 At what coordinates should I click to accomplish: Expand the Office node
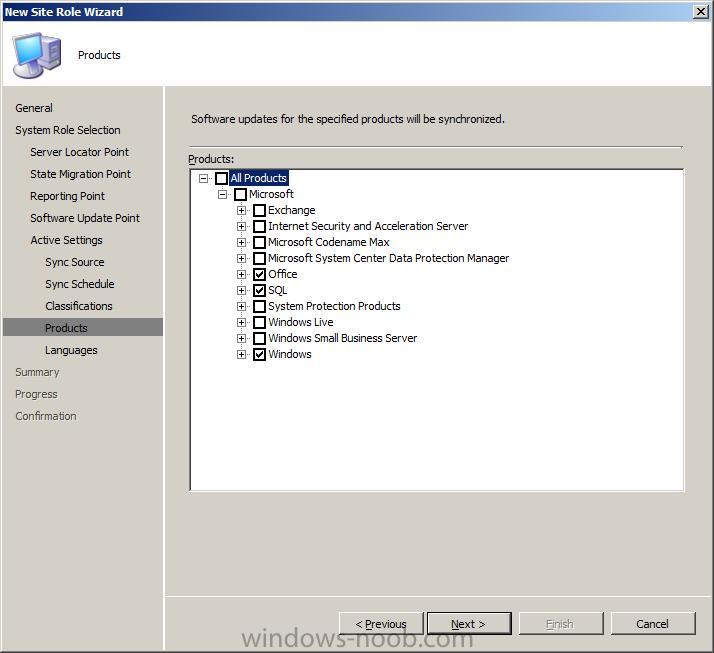(241, 274)
